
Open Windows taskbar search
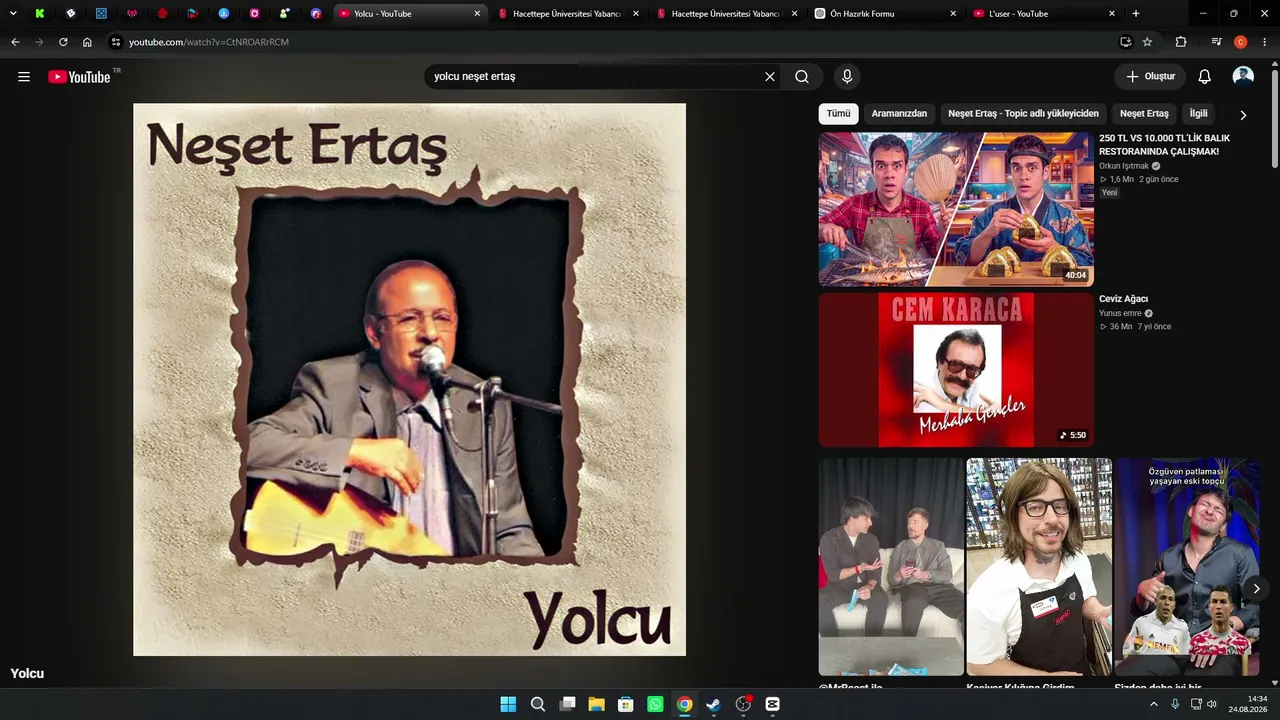(x=538, y=704)
